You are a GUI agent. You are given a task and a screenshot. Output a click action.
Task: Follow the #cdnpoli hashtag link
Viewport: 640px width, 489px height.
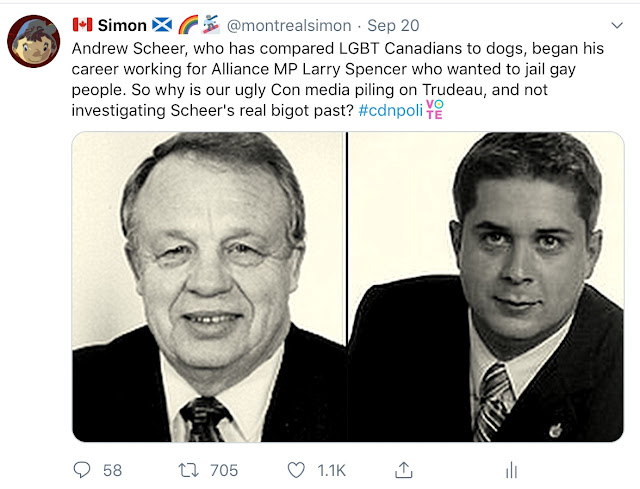[x=389, y=109]
